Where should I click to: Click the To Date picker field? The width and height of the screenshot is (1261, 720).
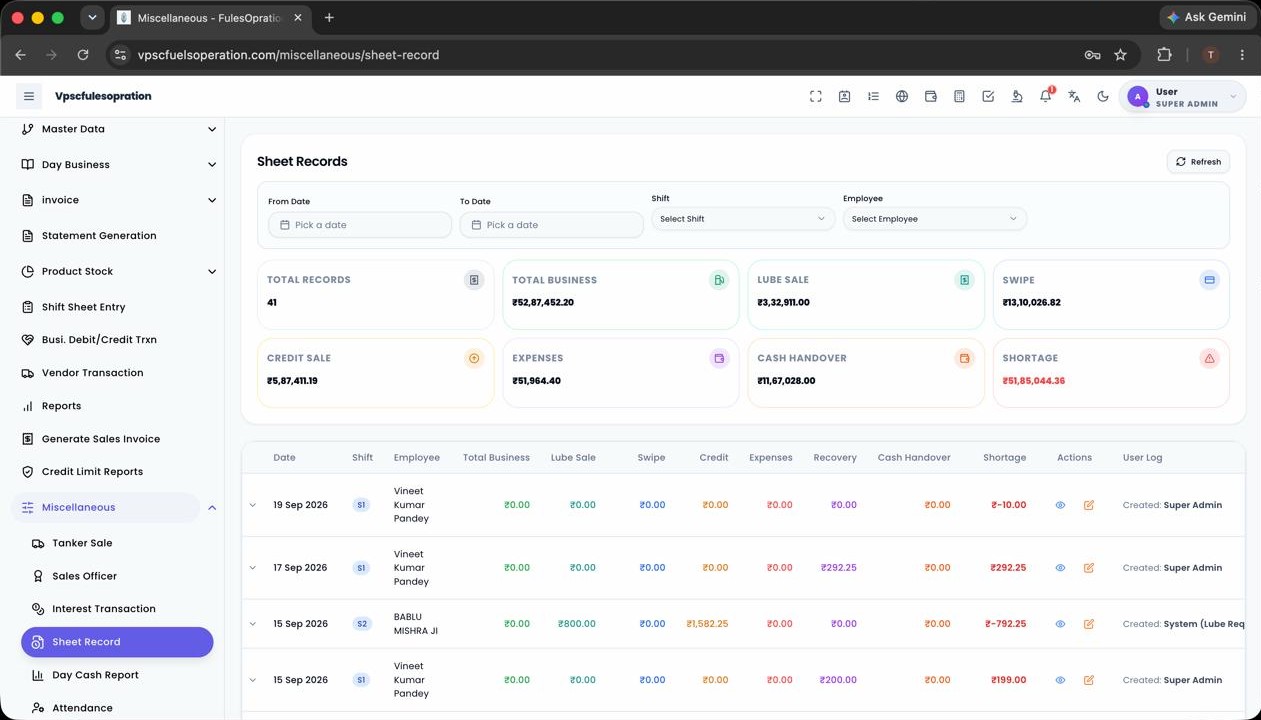pos(552,225)
